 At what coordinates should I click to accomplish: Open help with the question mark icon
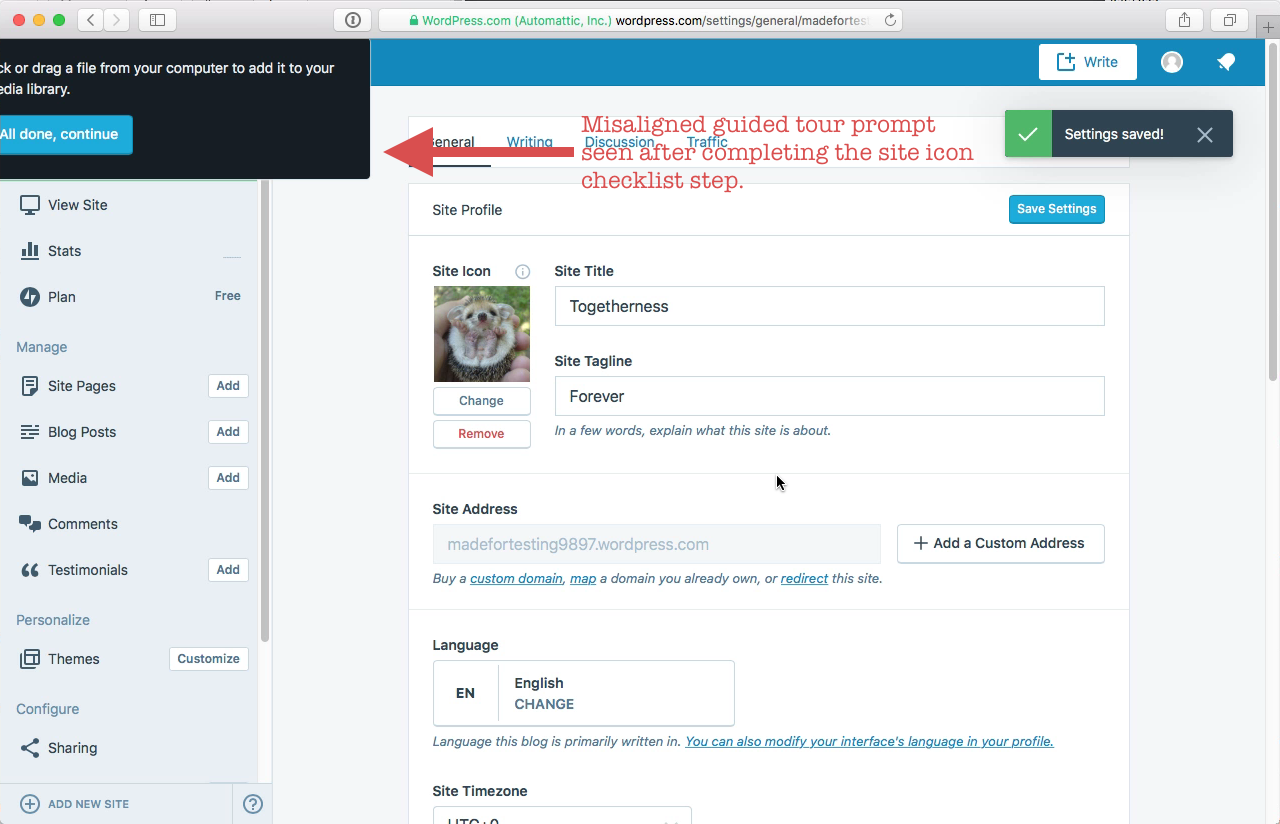[x=253, y=804]
